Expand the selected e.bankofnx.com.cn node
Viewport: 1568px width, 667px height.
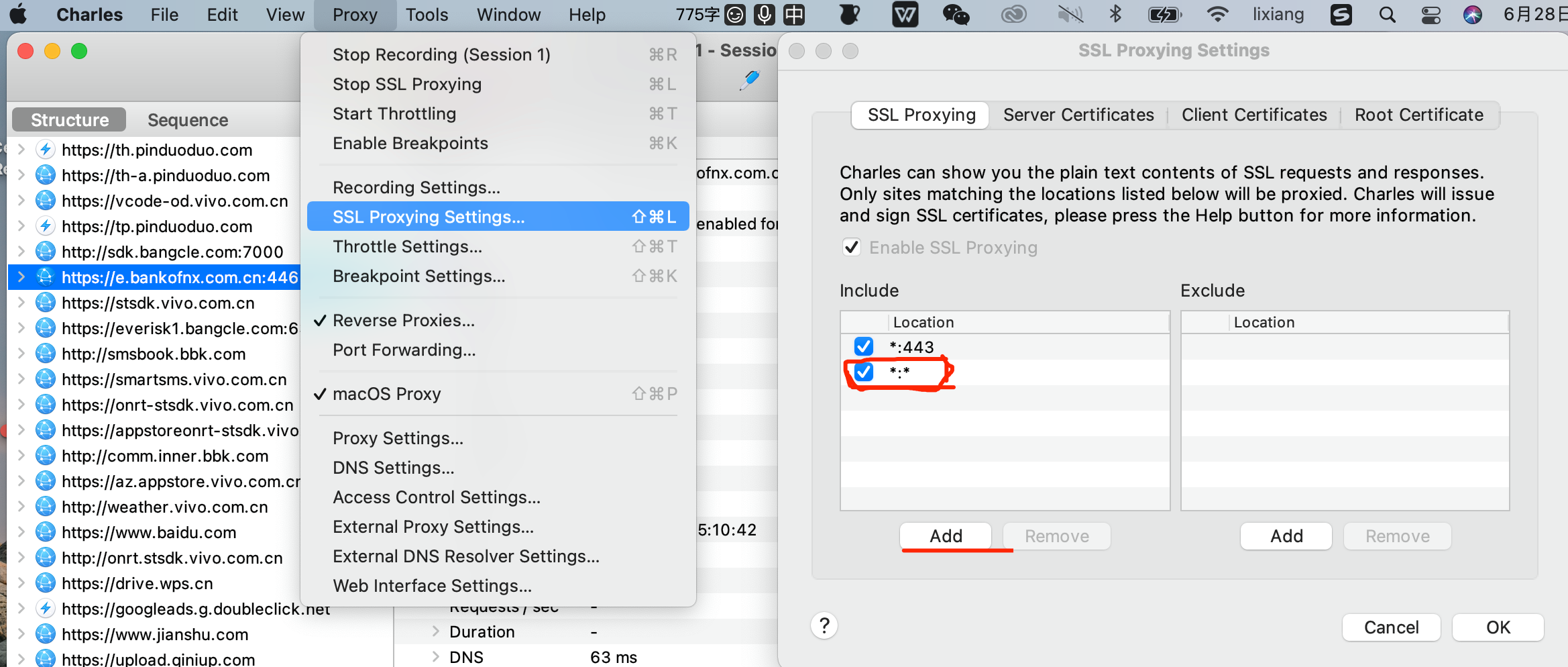click(x=21, y=277)
